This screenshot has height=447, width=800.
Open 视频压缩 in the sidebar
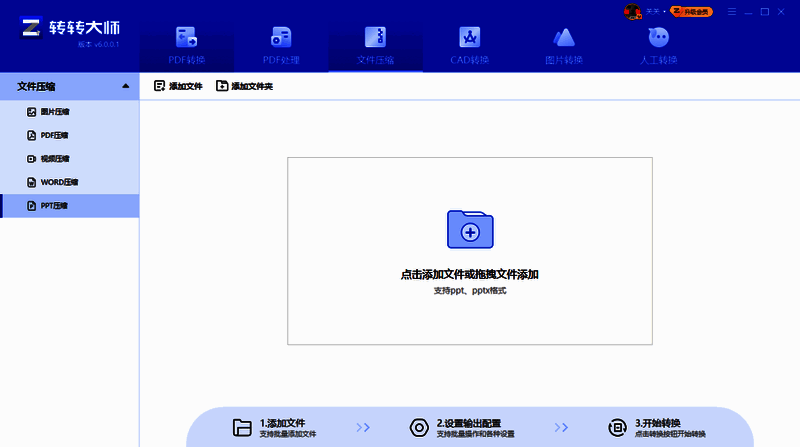(55, 159)
